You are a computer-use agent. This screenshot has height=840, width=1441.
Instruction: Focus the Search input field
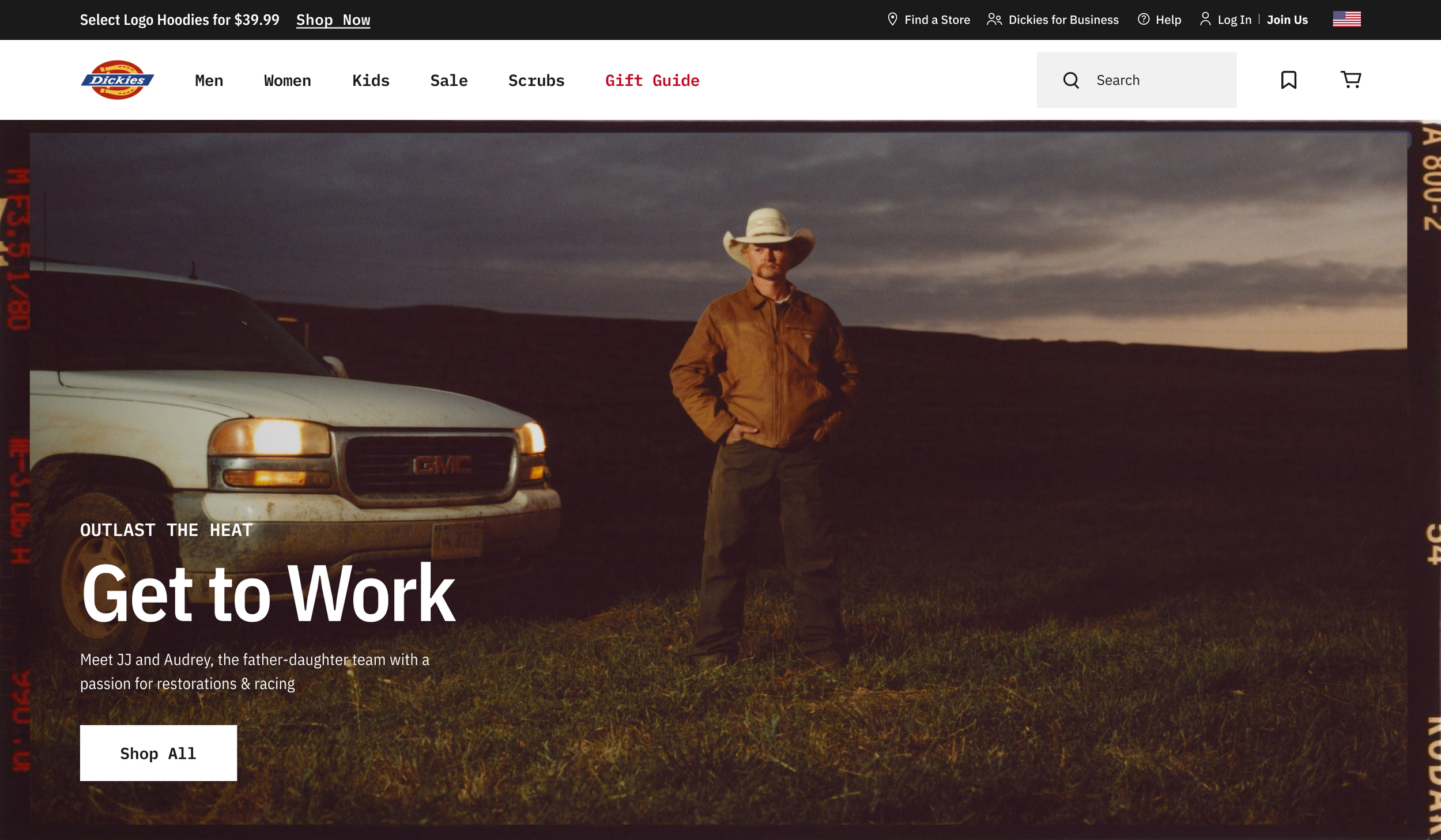click(x=1159, y=80)
